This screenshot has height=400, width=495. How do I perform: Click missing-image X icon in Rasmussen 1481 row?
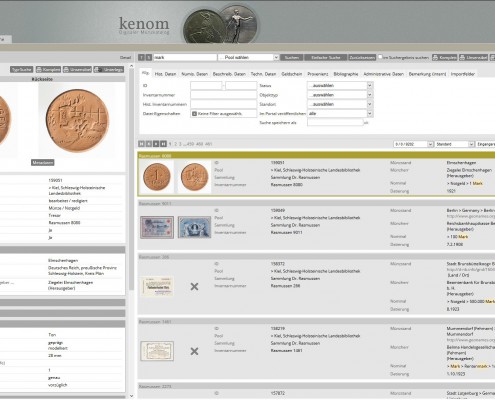pos(194,351)
